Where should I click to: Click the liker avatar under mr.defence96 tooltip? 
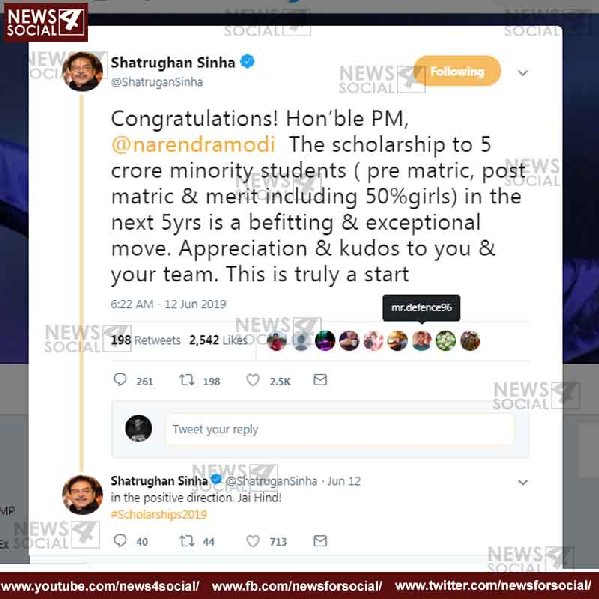421,340
